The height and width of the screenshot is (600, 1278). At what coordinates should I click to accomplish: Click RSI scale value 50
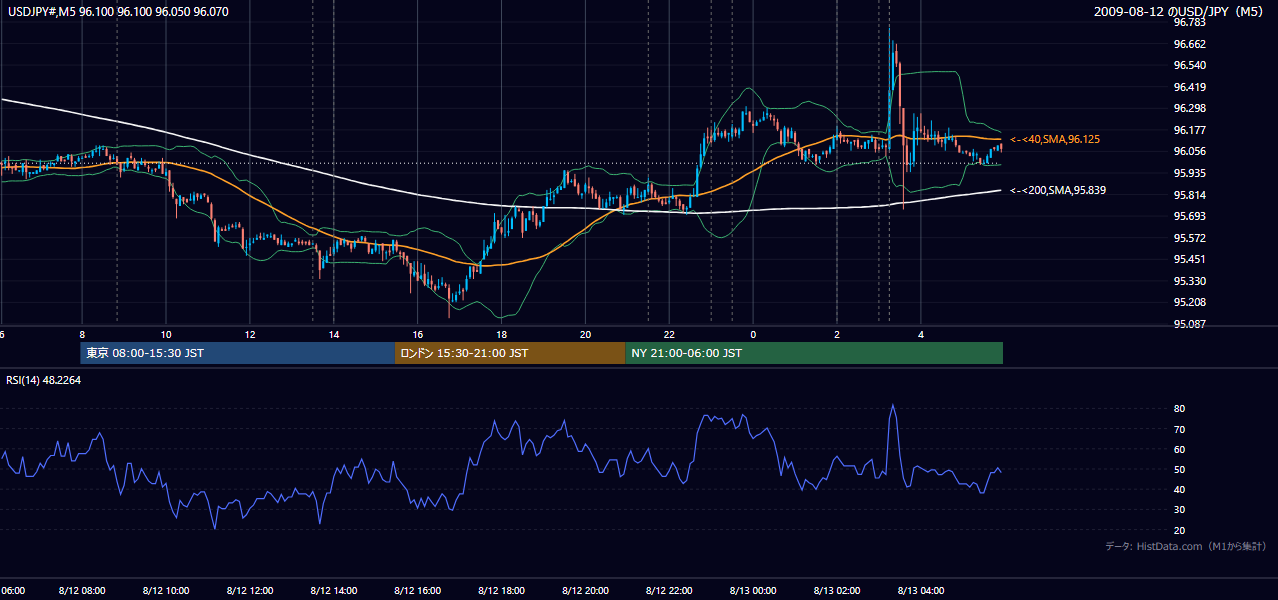click(x=1180, y=469)
